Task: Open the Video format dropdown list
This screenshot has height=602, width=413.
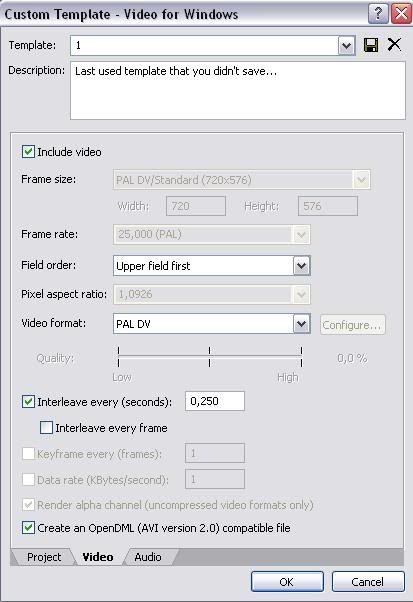Action: pyautogui.click(x=302, y=324)
